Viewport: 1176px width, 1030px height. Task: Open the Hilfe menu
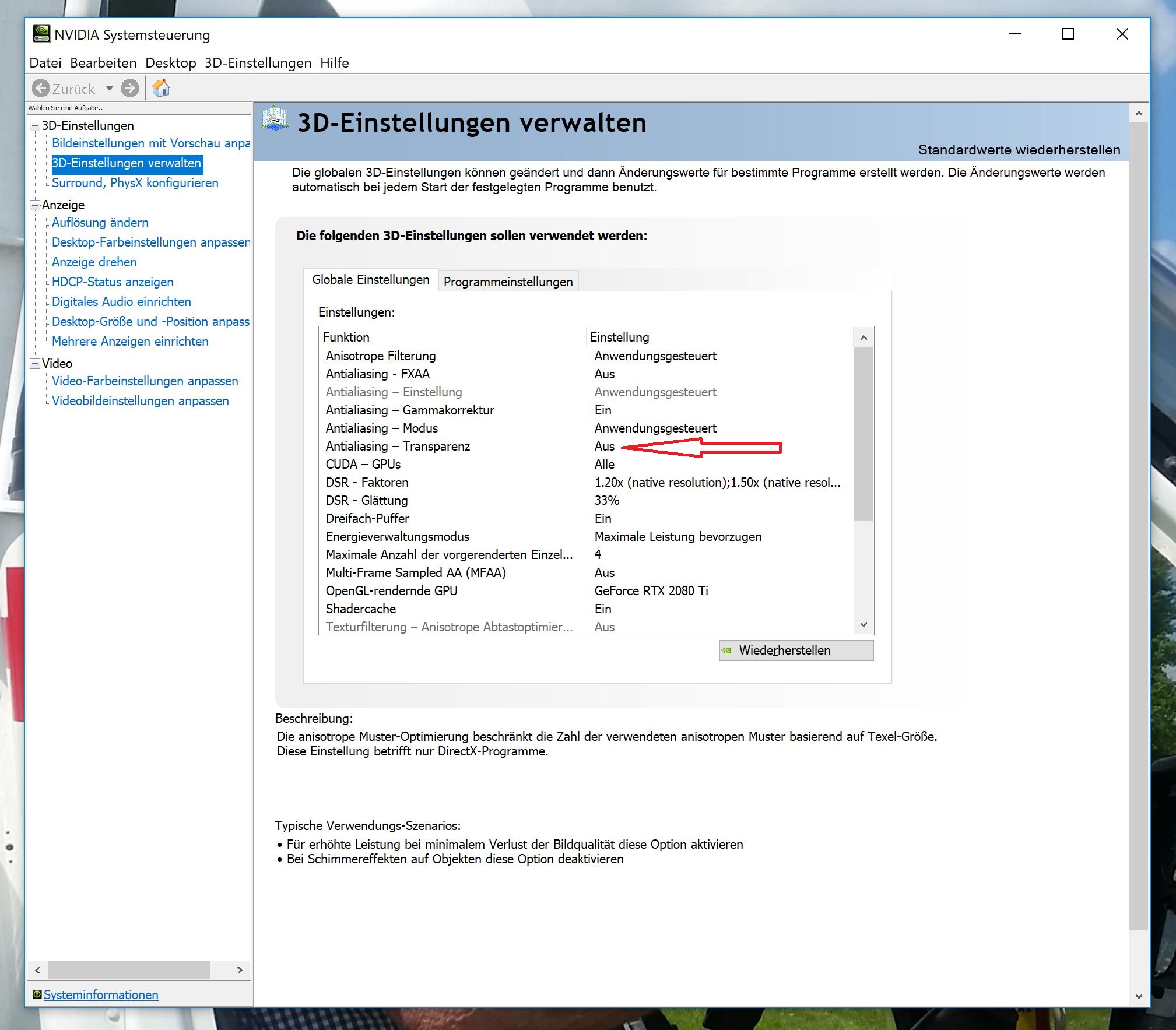click(335, 63)
